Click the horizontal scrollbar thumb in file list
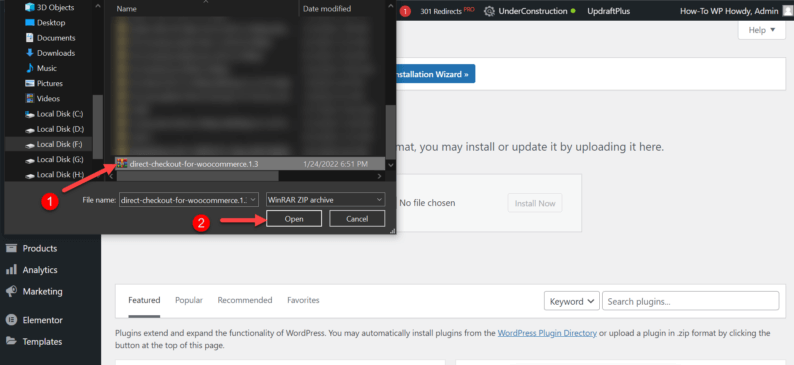 197,176
